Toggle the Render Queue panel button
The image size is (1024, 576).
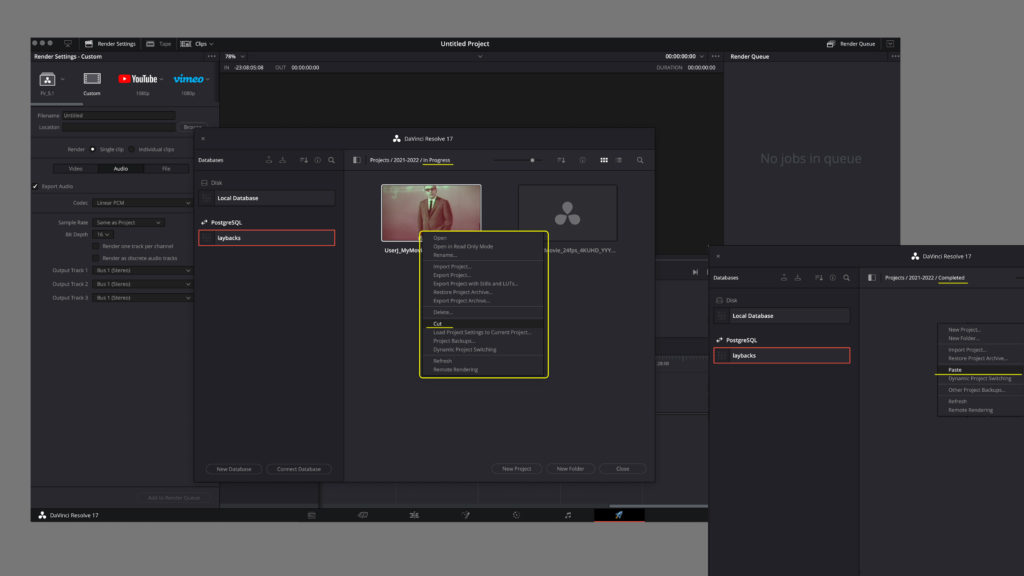tap(851, 44)
